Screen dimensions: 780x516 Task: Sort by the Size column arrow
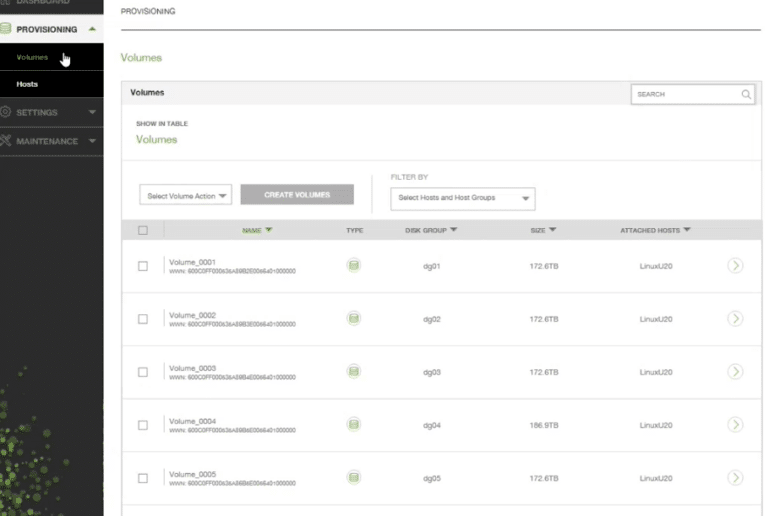[x=553, y=230]
